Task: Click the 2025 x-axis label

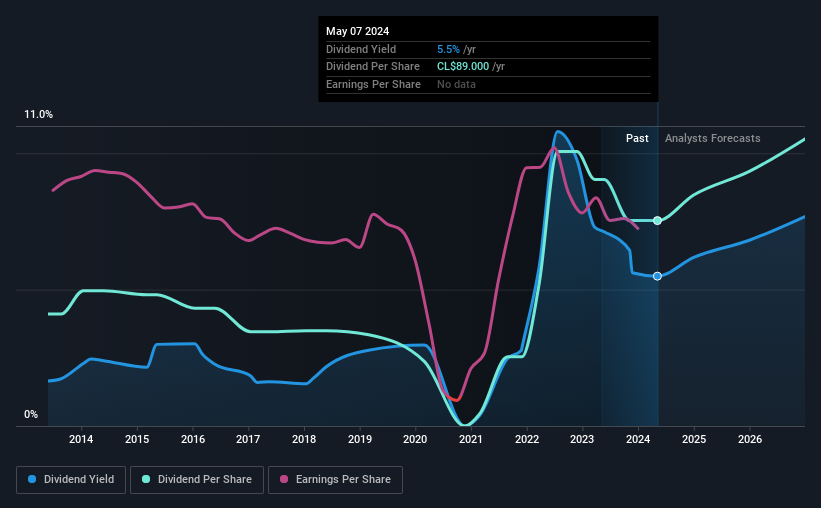Action: point(694,439)
